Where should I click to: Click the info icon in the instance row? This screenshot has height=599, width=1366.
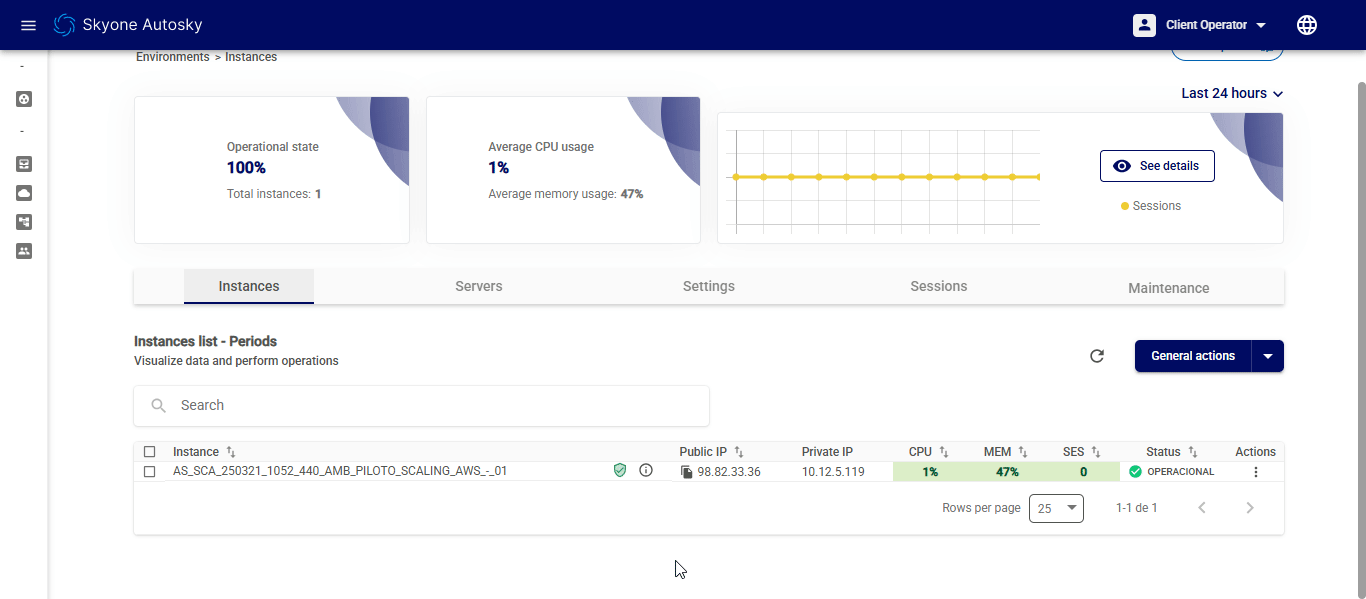point(646,470)
